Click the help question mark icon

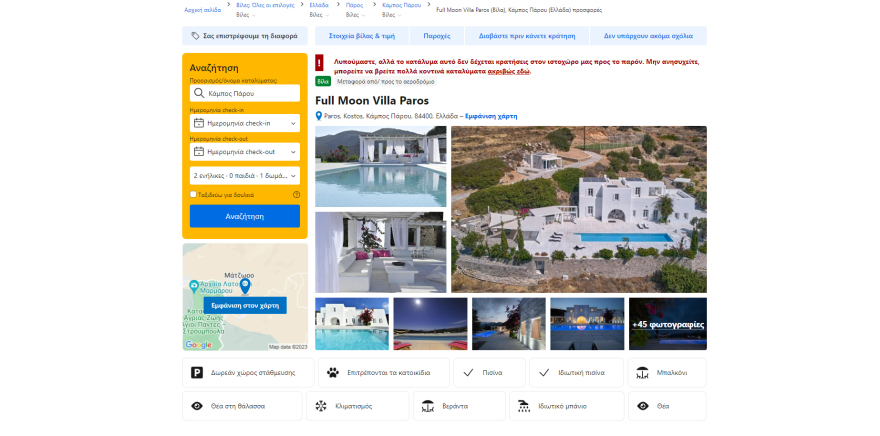click(x=296, y=195)
